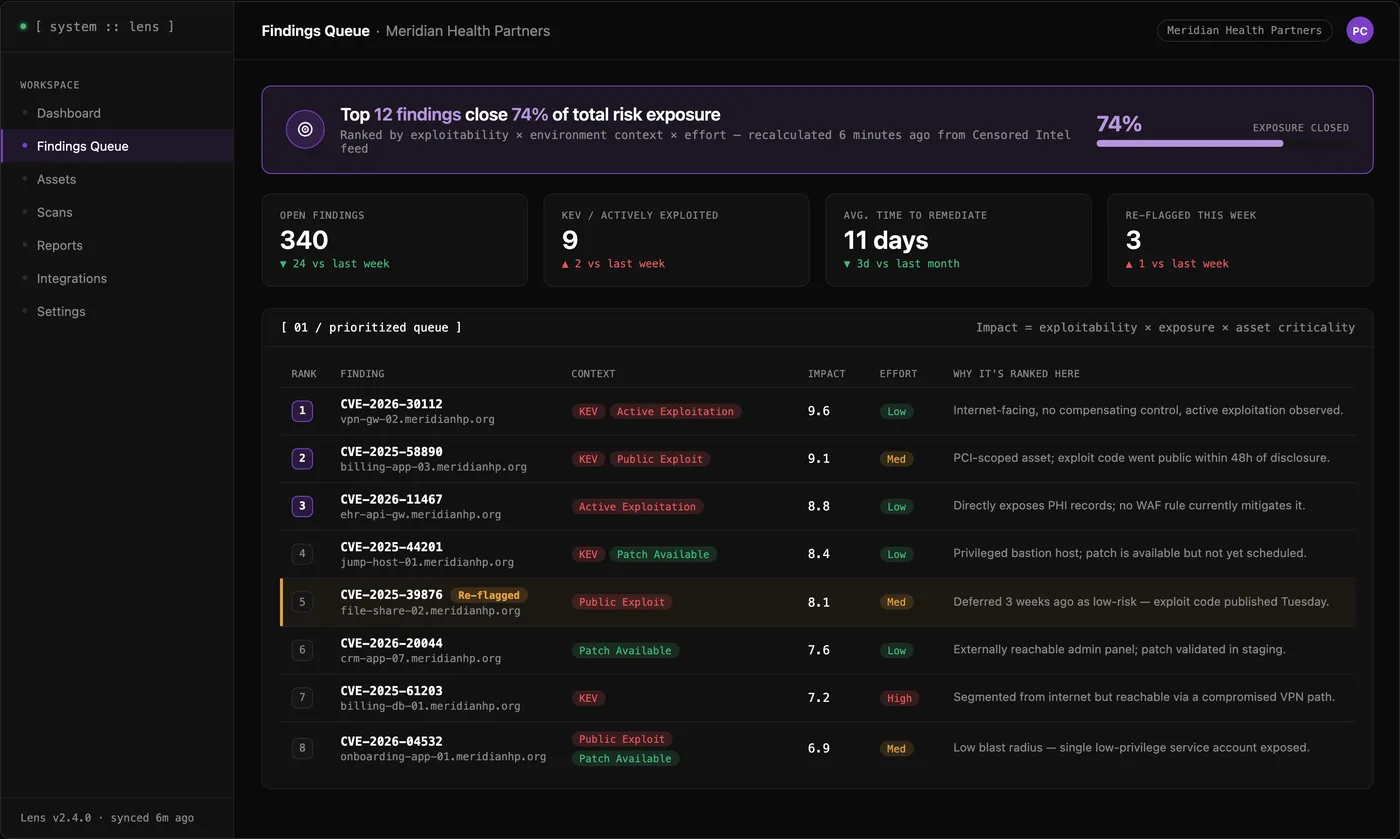Select Findings Queue in the sidebar
This screenshot has width=1400, height=839.
click(x=117, y=146)
